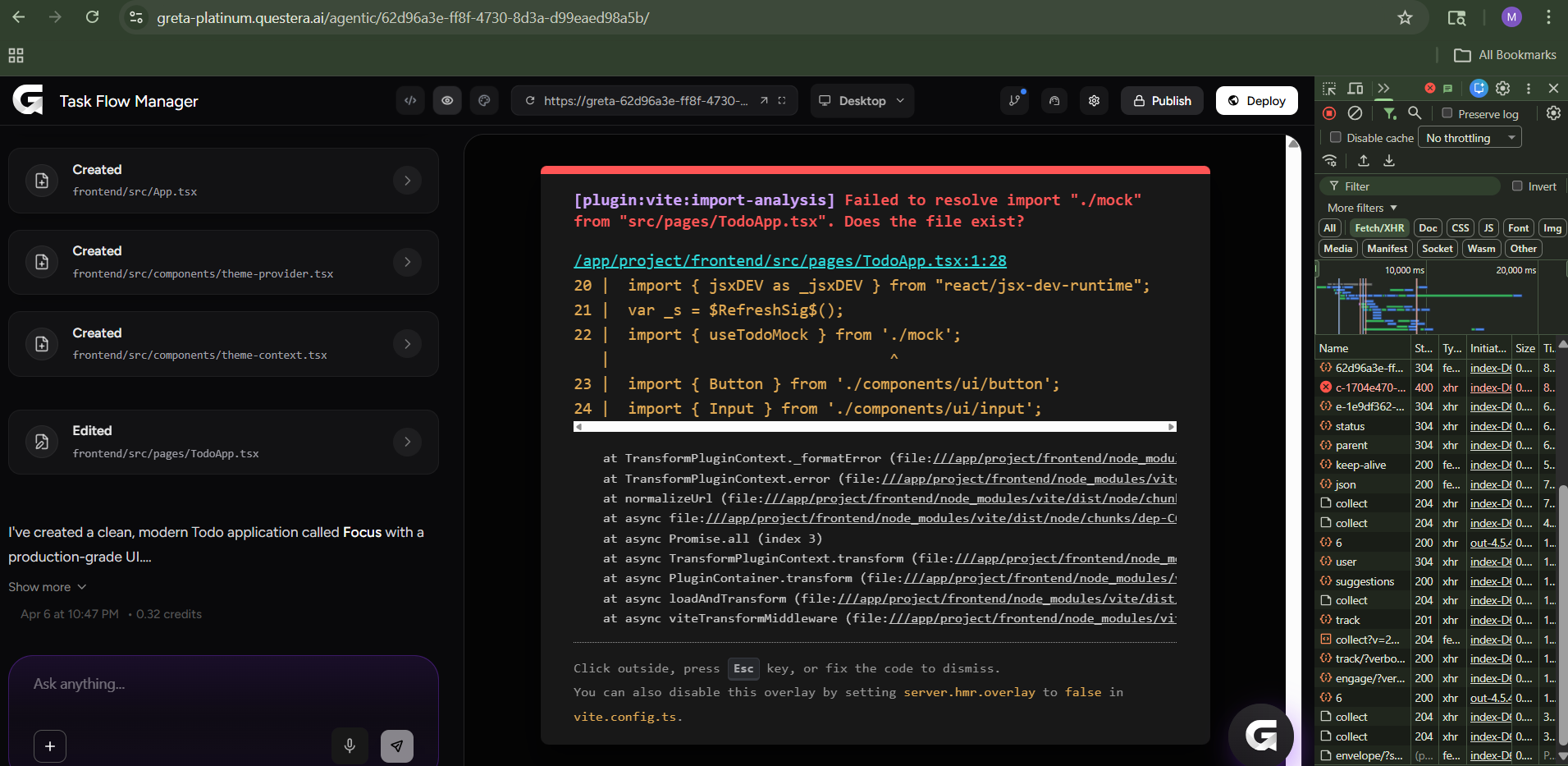The image size is (1568, 766).
Task: Enable the Disable cache checkbox
Action: click(x=1336, y=137)
